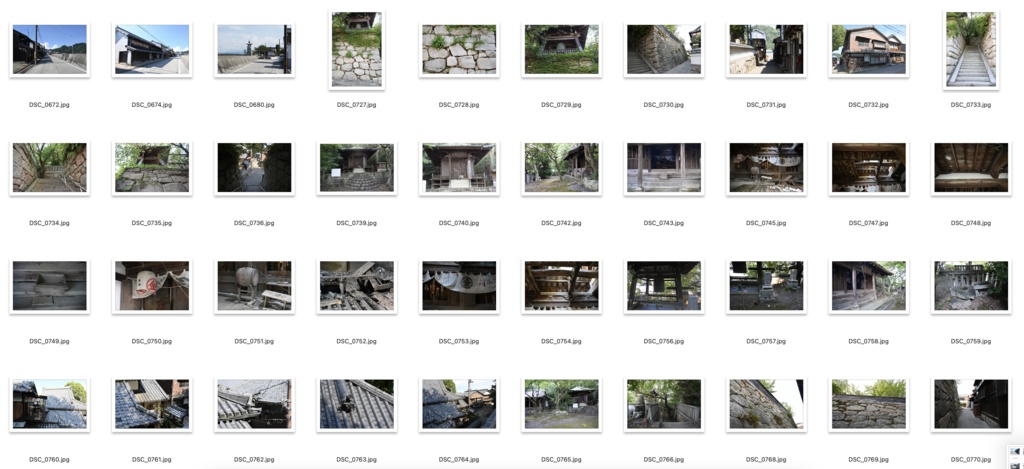This screenshot has height=469, width=1024.
Task: Select the DSC_0756.jpg thumbnail
Action: [x=664, y=286]
